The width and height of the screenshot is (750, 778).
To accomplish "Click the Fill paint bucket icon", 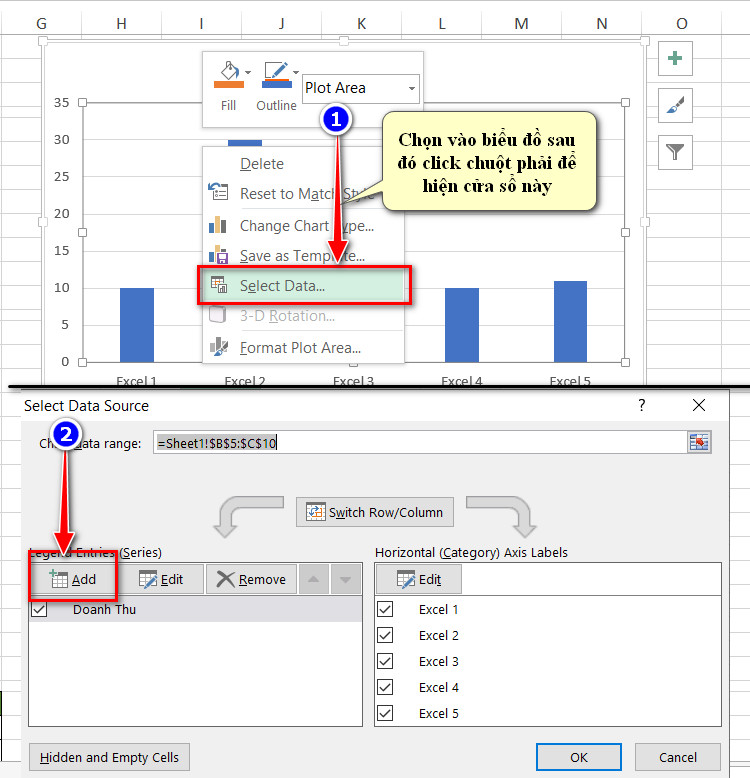I will tap(229, 75).
